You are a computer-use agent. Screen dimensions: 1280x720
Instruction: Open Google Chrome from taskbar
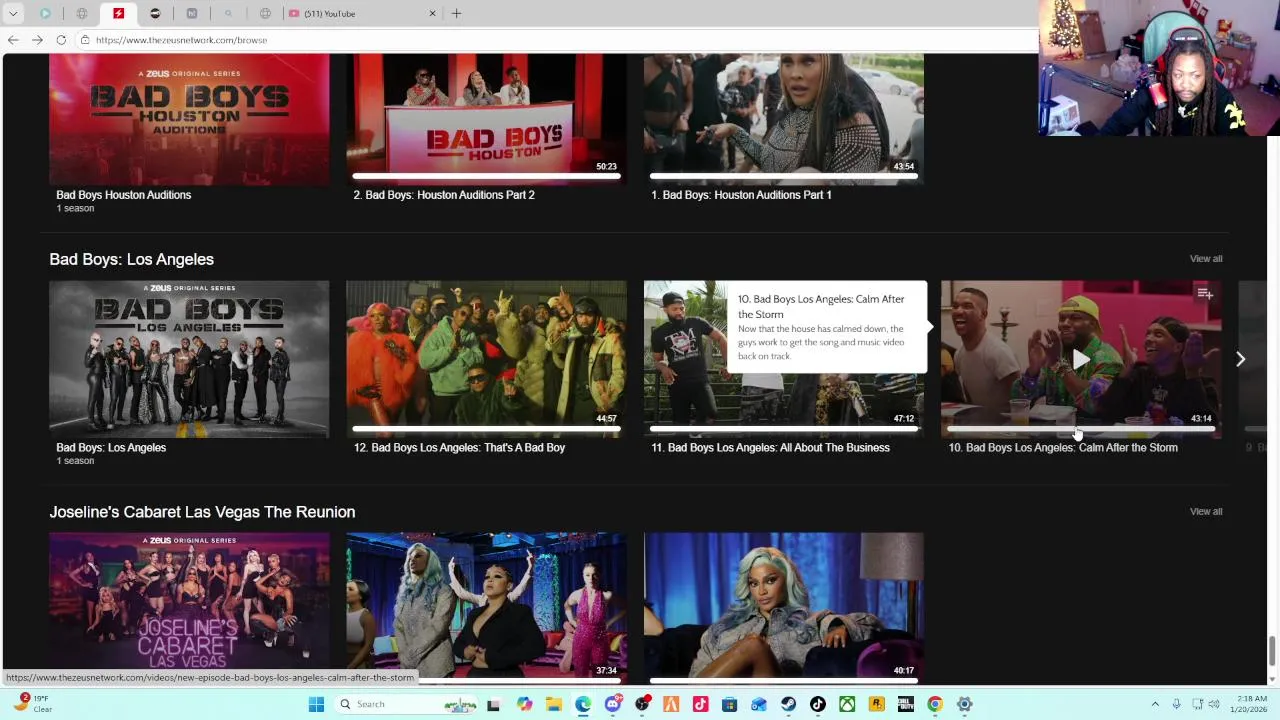[935, 704]
